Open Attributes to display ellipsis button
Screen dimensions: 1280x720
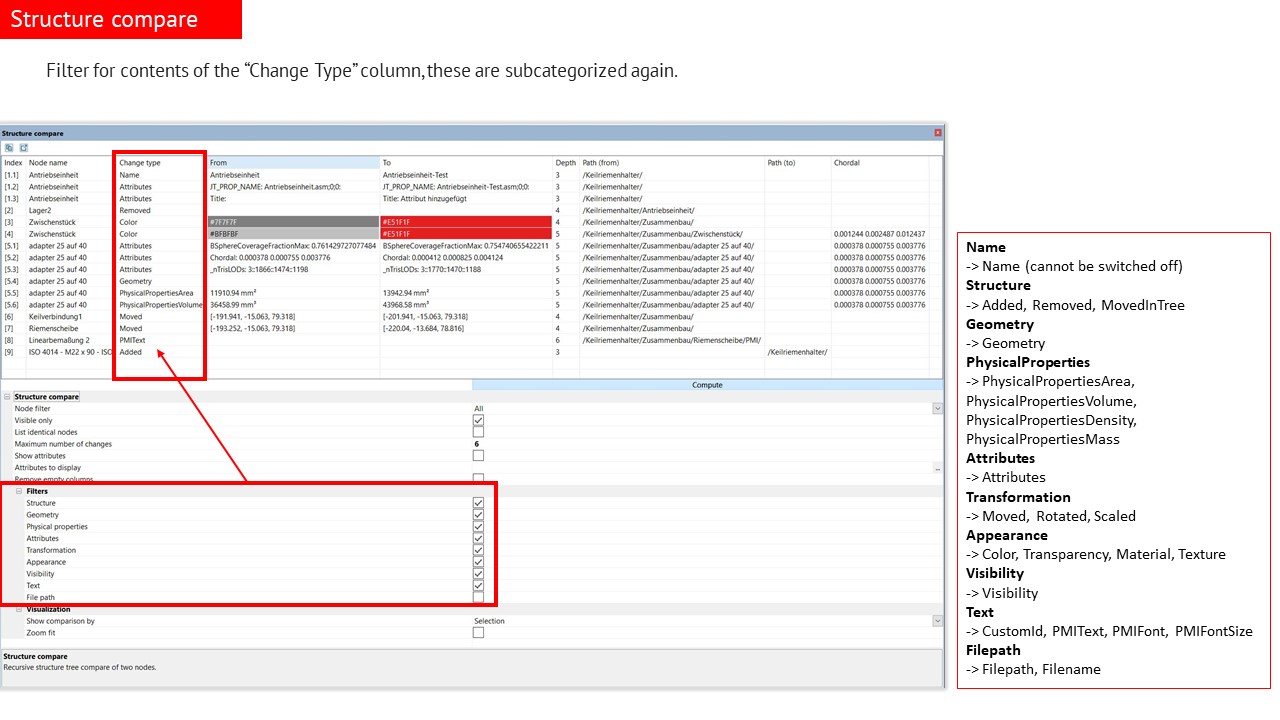pos(937,468)
